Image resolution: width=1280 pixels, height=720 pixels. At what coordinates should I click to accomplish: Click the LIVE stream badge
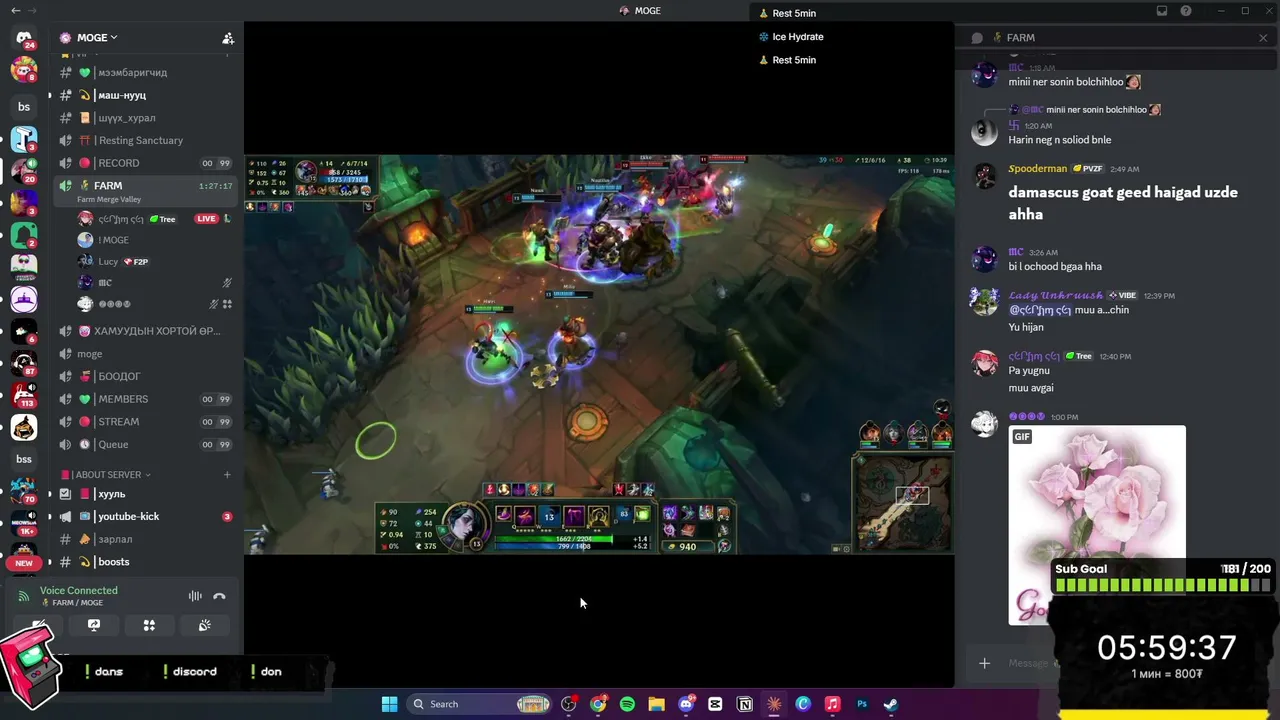207,219
